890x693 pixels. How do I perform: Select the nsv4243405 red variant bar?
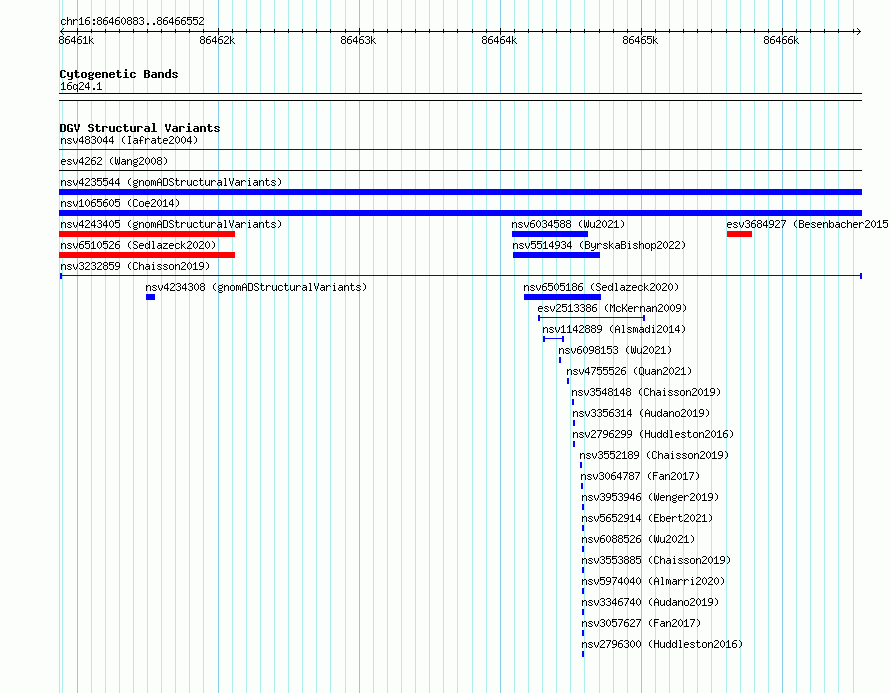tap(147, 234)
